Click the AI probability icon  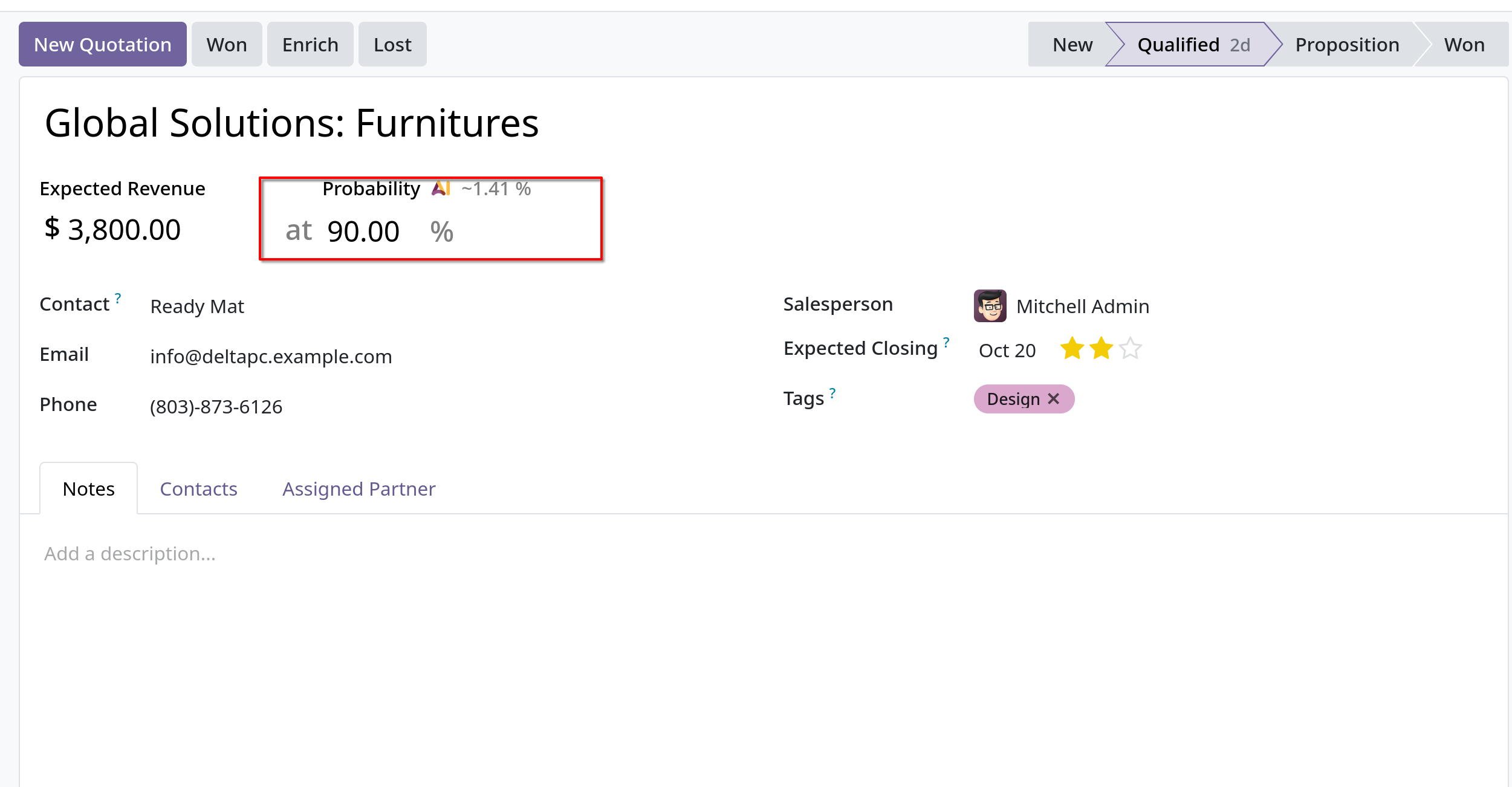pyautogui.click(x=441, y=189)
